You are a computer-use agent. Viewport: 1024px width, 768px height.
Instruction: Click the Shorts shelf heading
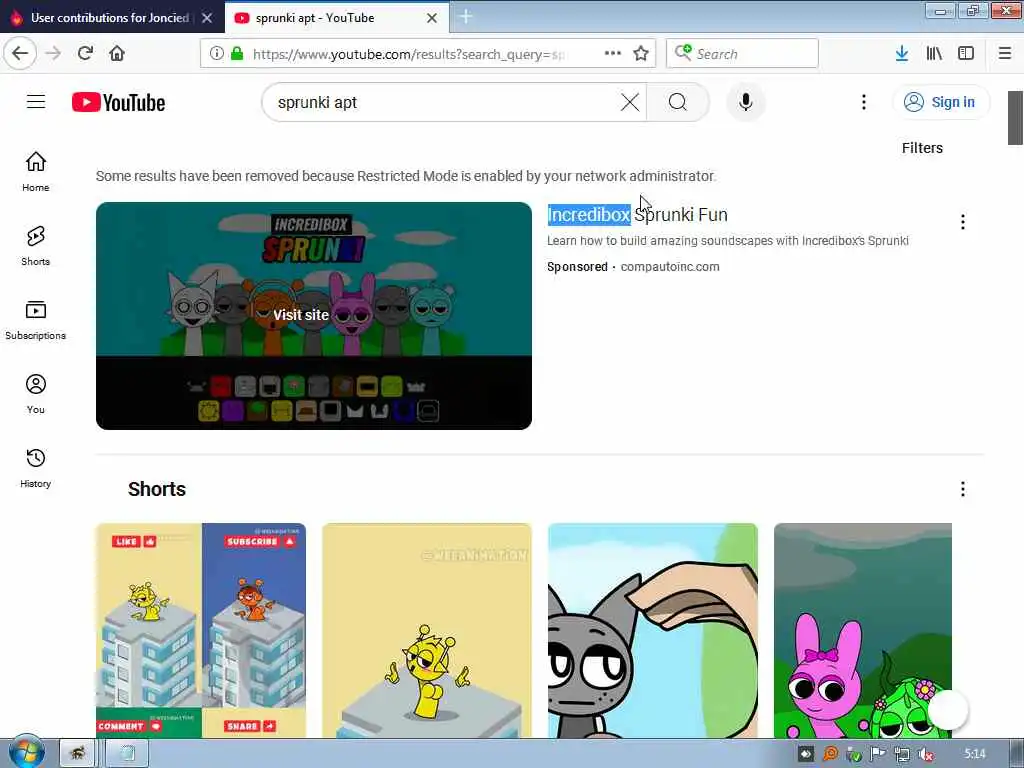click(x=157, y=489)
